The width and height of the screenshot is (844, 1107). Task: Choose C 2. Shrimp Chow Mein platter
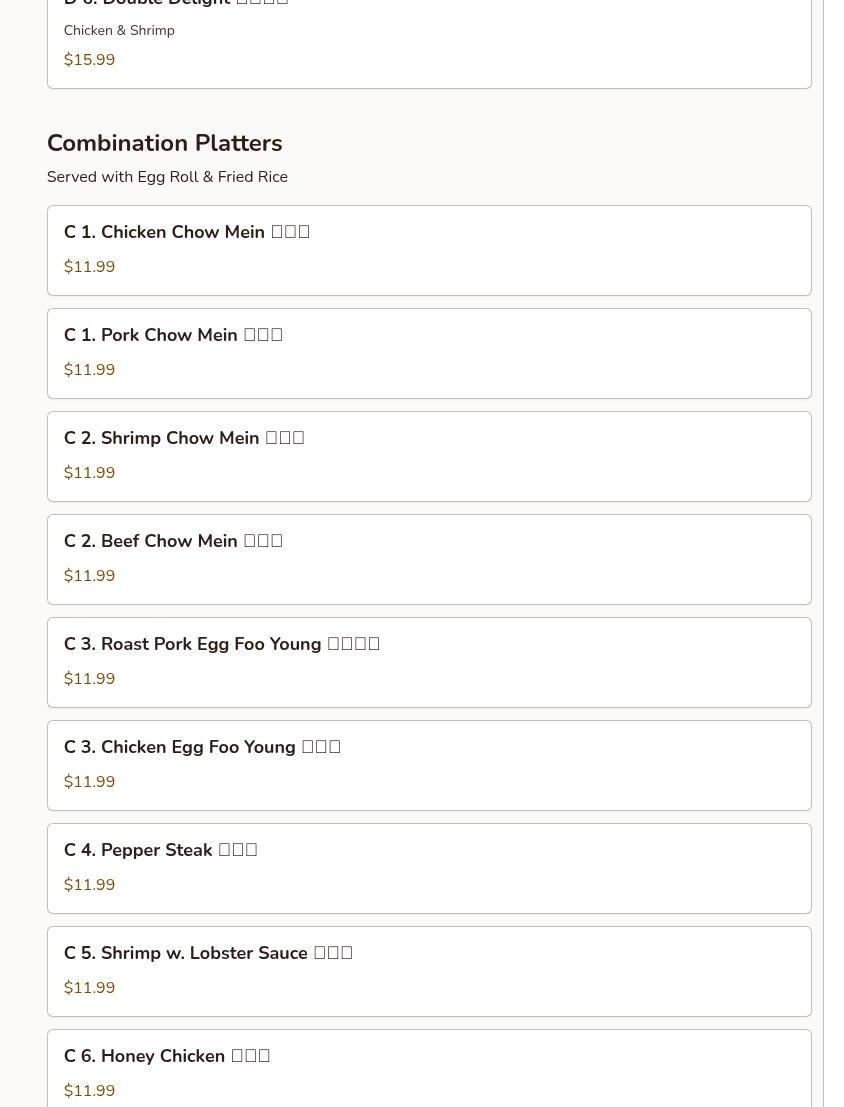[x=429, y=457]
